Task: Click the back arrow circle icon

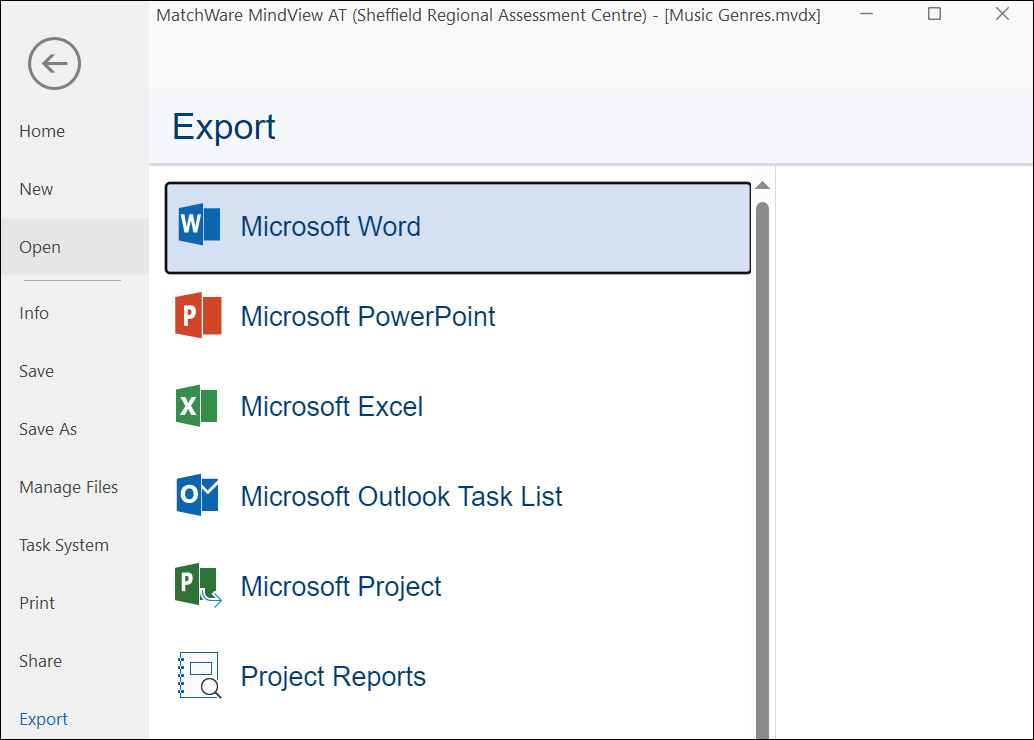Action: 54,64
